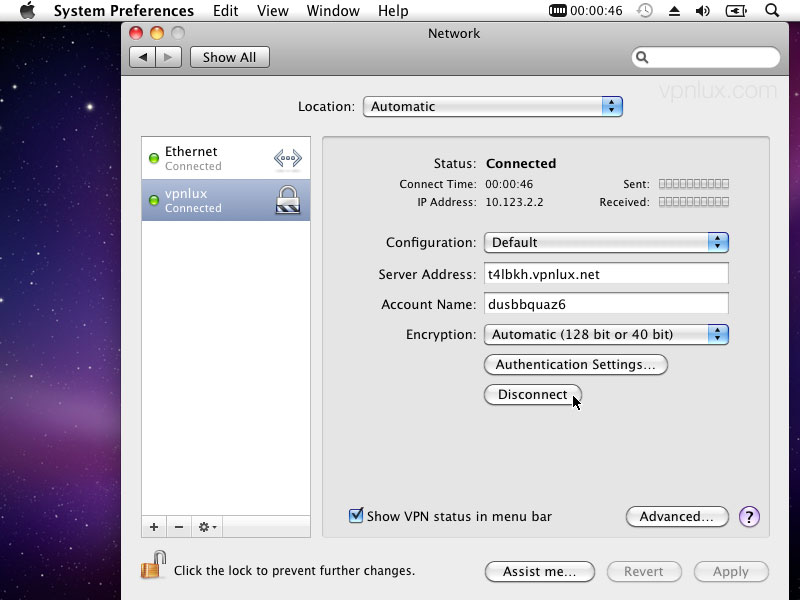Click the green status dot for Ethernet
This screenshot has width=800, height=600.
154,158
